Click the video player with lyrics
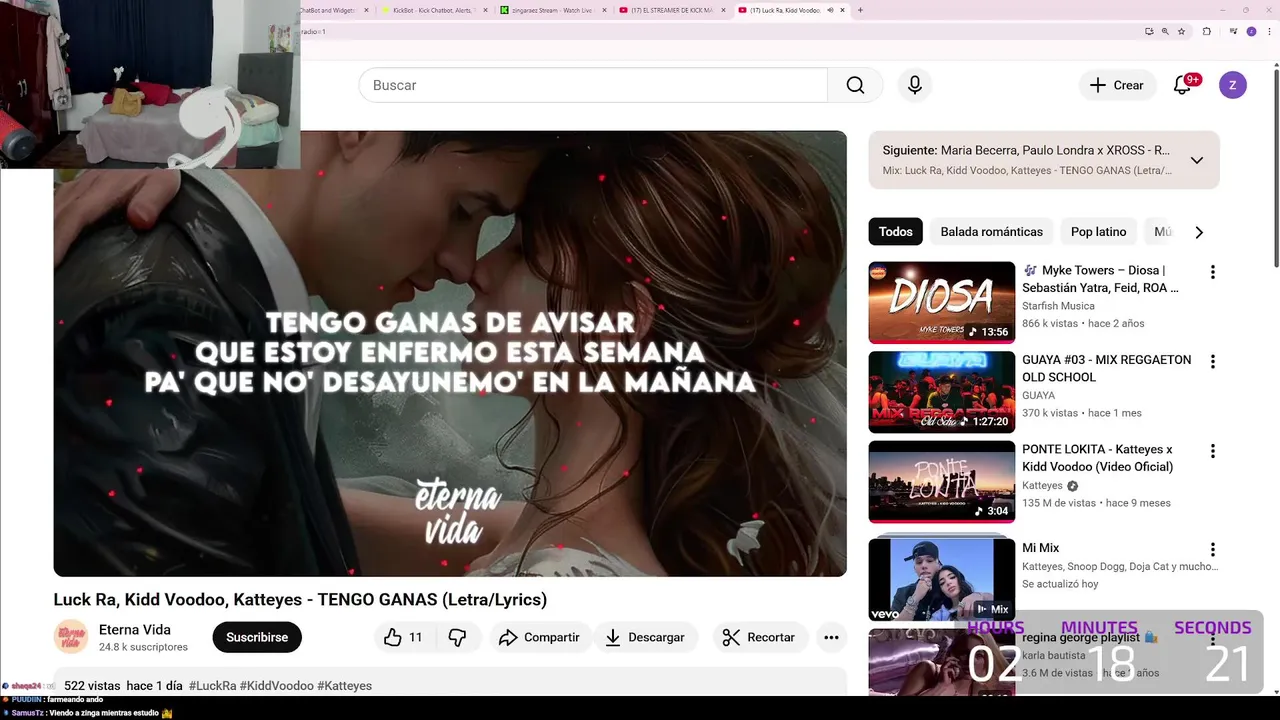 [x=450, y=353]
